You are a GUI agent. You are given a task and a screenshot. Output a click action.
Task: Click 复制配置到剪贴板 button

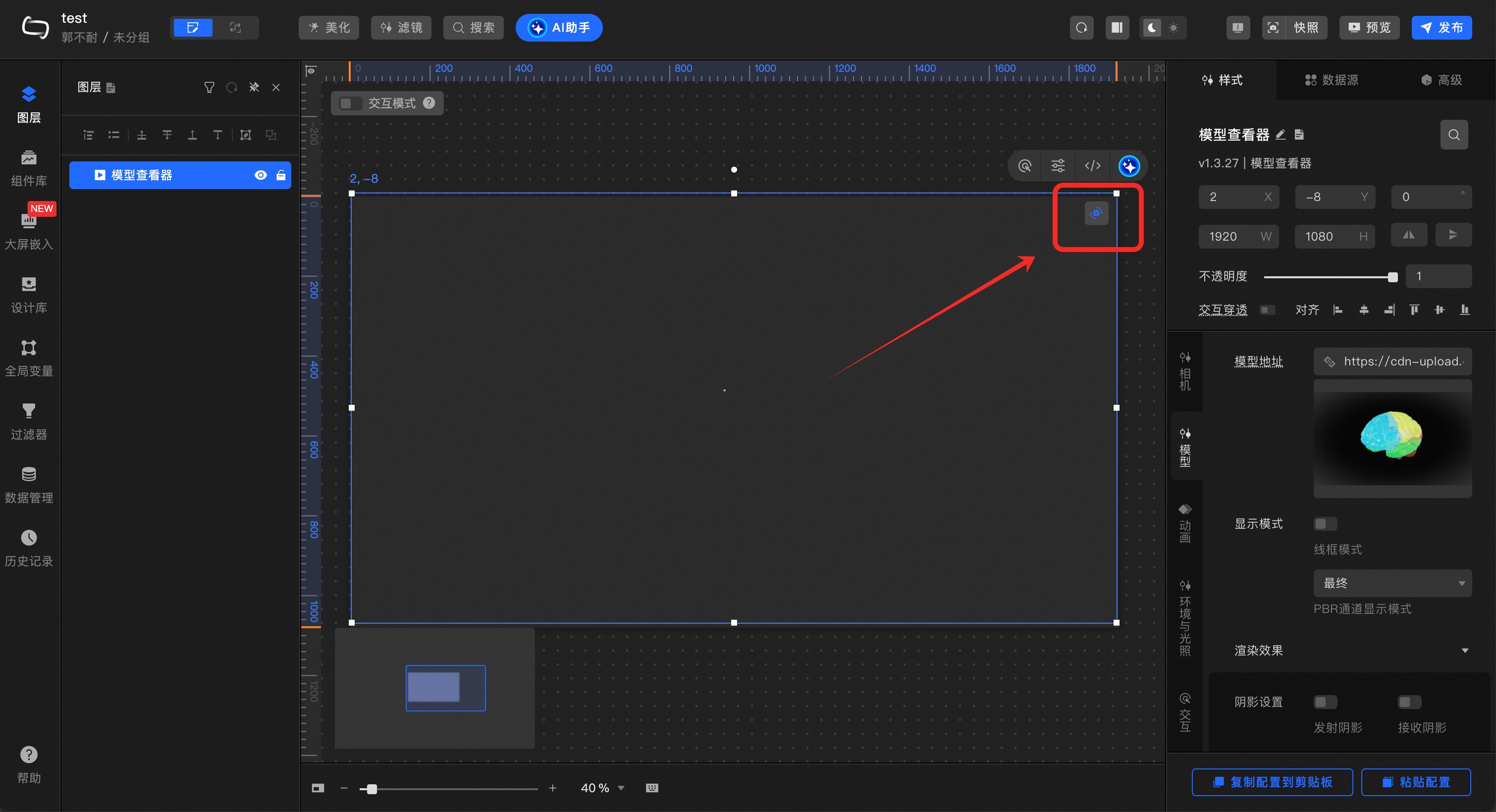coord(1272,782)
